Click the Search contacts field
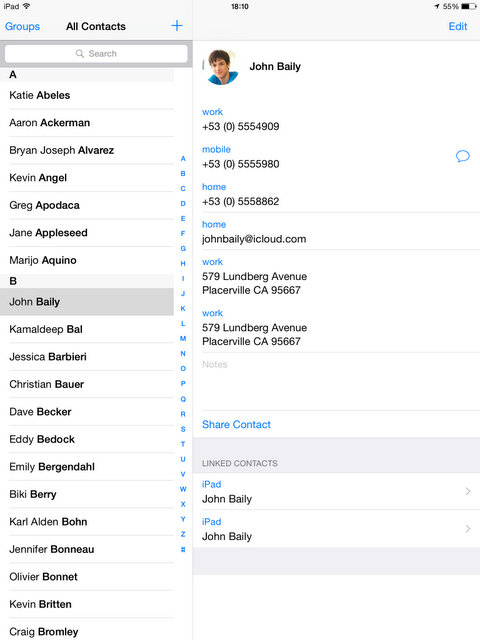The height and width of the screenshot is (640, 480). (96, 53)
